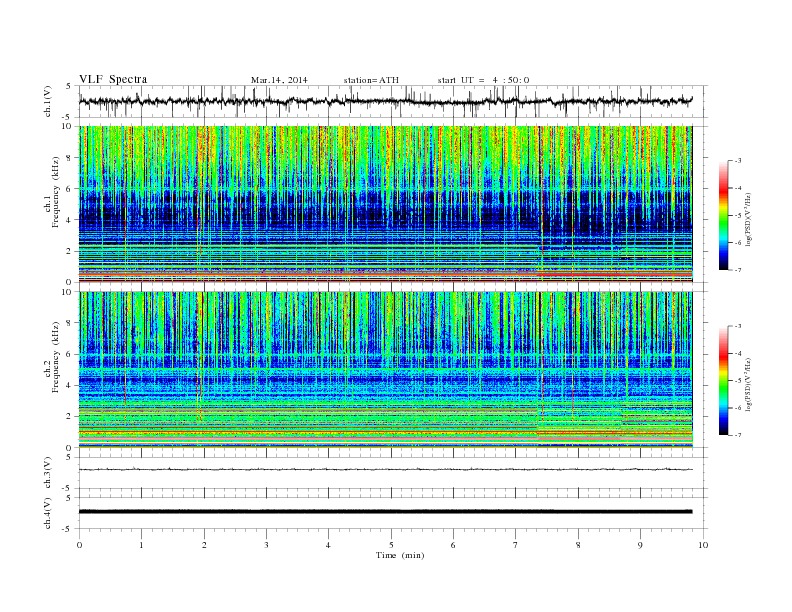Image resolution: width=792 pixels, height=612 pixels.
Task: Click the "1" tick on the time axis
Action: 141,545
